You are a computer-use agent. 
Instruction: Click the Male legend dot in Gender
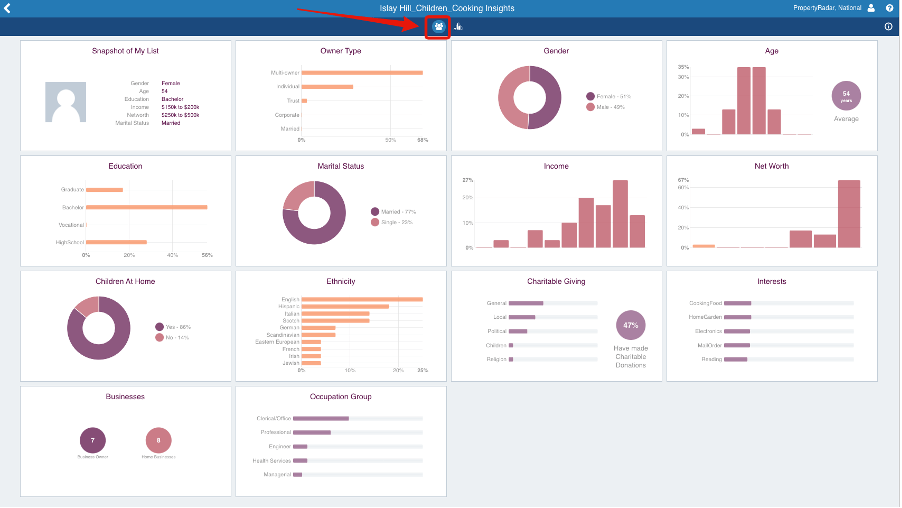tap(590, 107)
